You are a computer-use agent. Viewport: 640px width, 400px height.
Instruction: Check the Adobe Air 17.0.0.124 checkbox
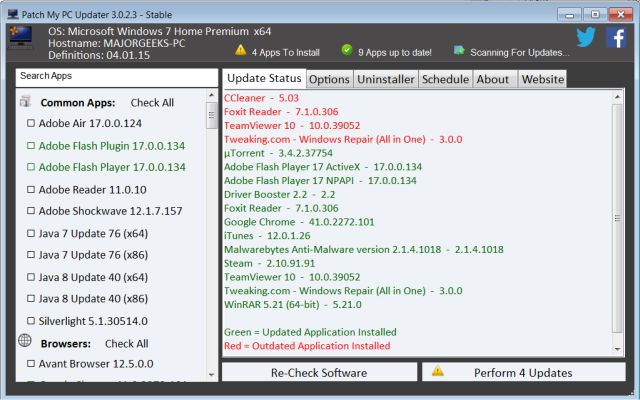(x=30, y=124)
